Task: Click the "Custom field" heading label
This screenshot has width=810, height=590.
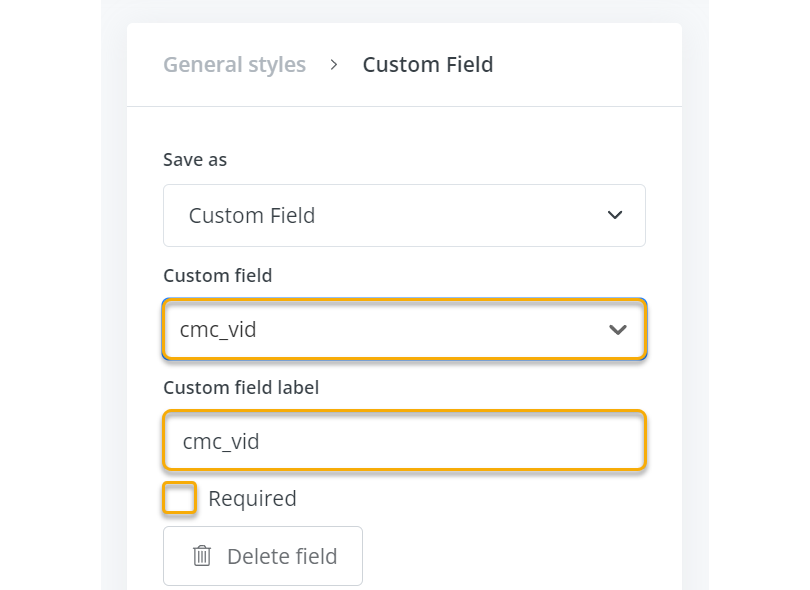Action: (217, 275)
